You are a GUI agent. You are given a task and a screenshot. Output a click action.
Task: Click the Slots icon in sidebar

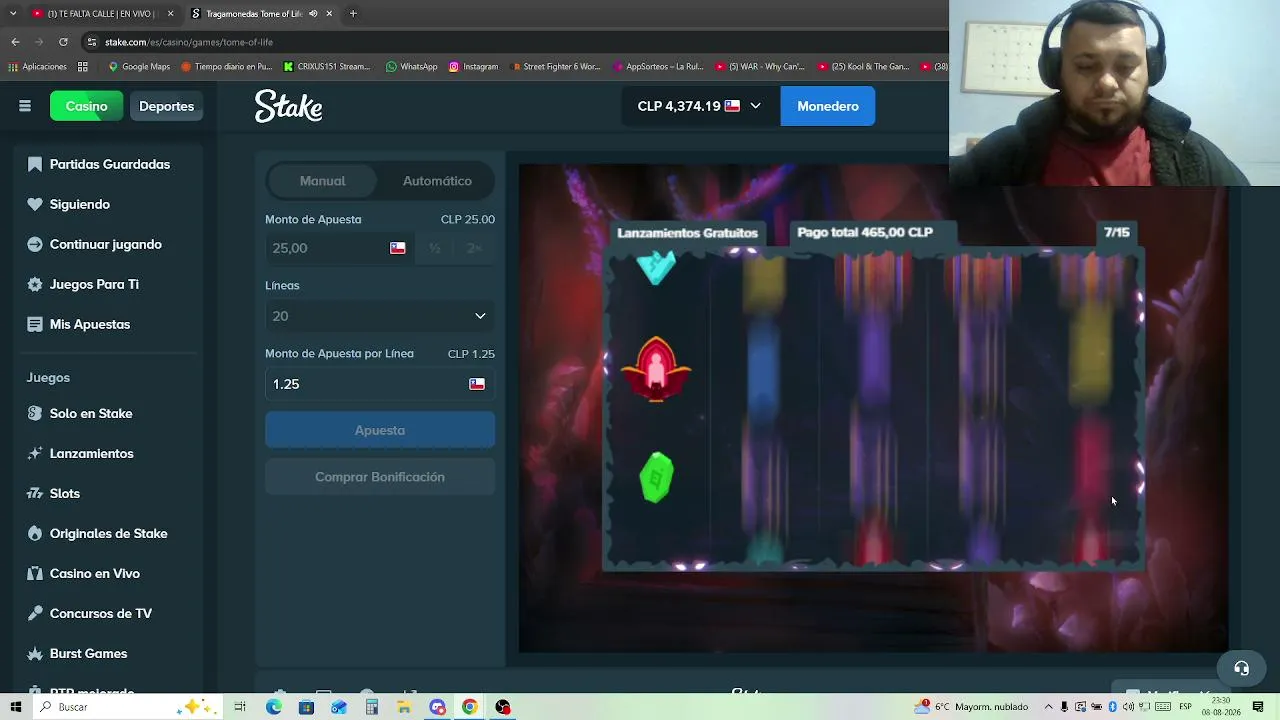click(x=35, y=493)
